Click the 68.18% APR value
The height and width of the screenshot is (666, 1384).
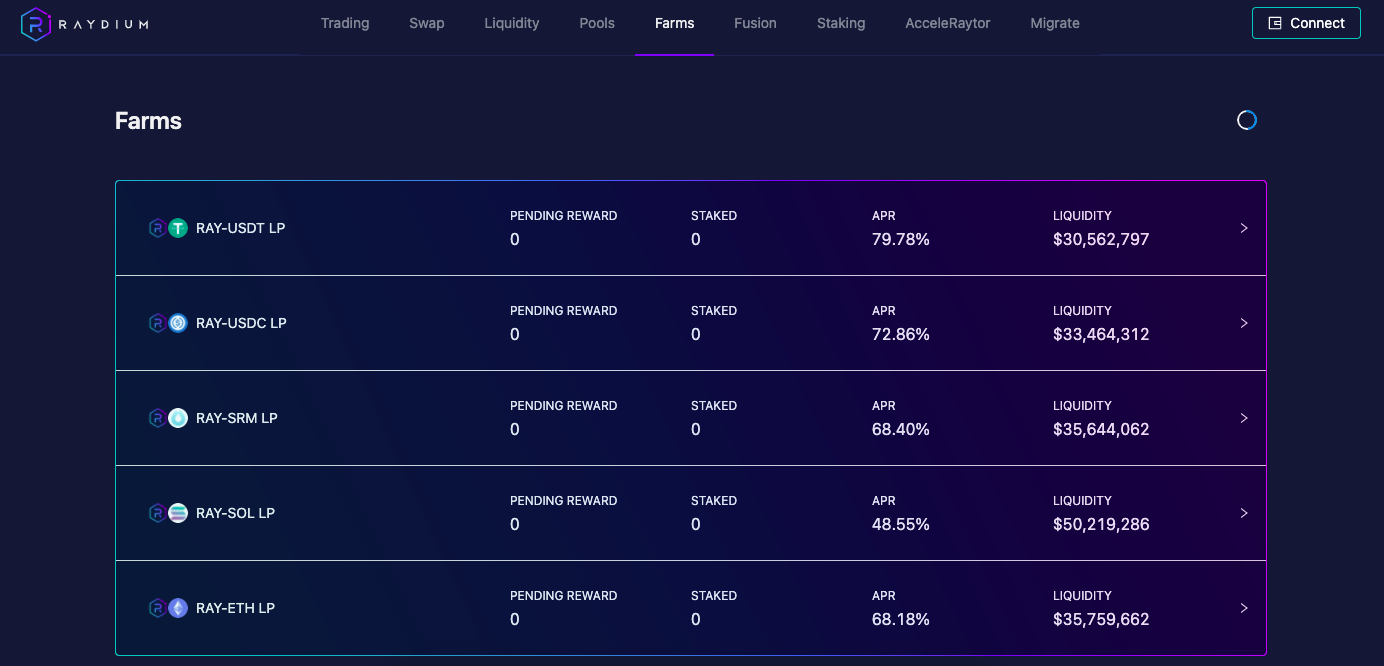(901, 619)
